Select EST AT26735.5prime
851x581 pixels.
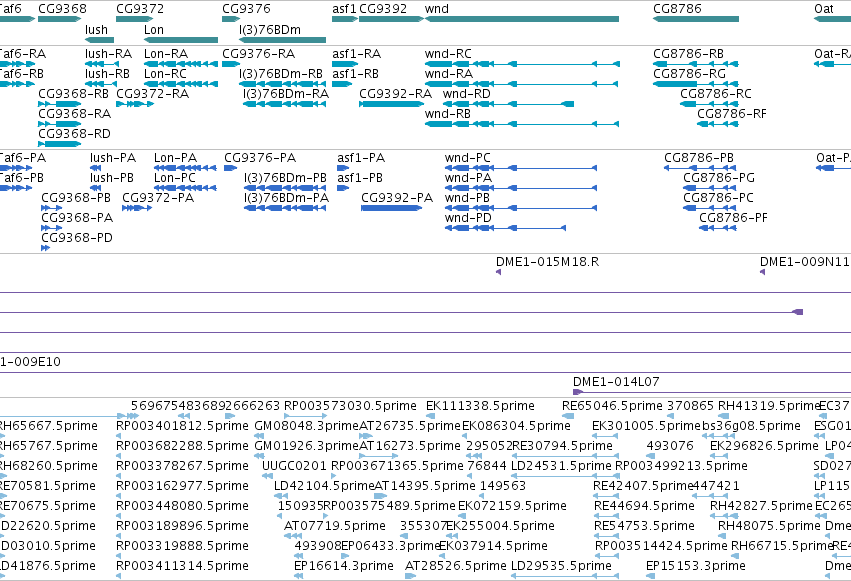[366, 436]
